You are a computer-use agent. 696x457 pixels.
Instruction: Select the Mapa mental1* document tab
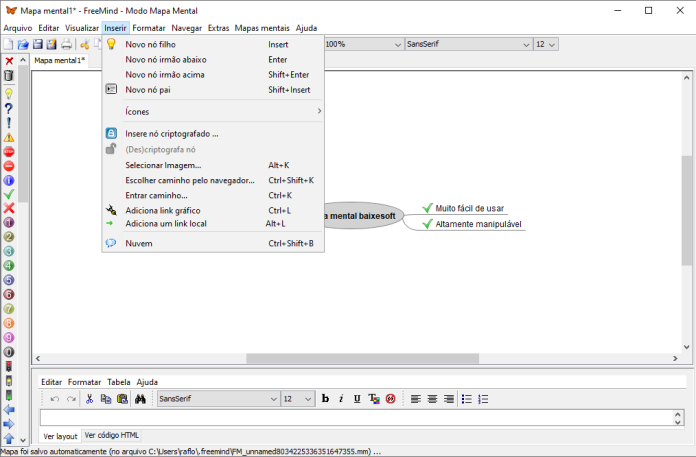(59, 60)
